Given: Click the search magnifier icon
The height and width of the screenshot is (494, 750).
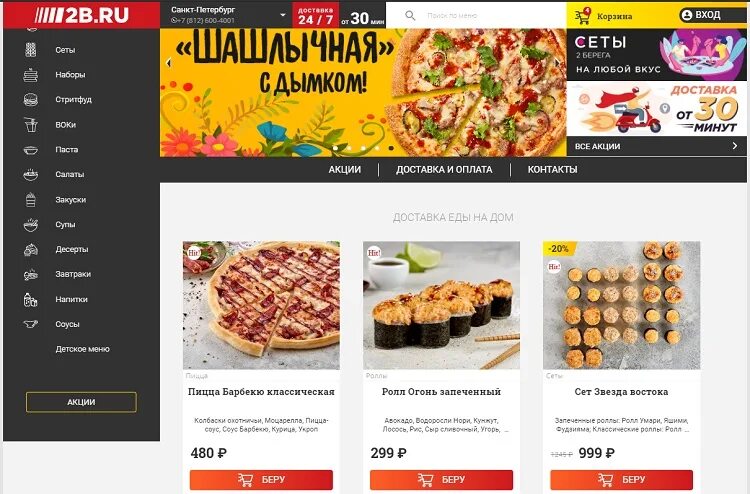Looking at the screenshot, I should [x=410, y=15].
